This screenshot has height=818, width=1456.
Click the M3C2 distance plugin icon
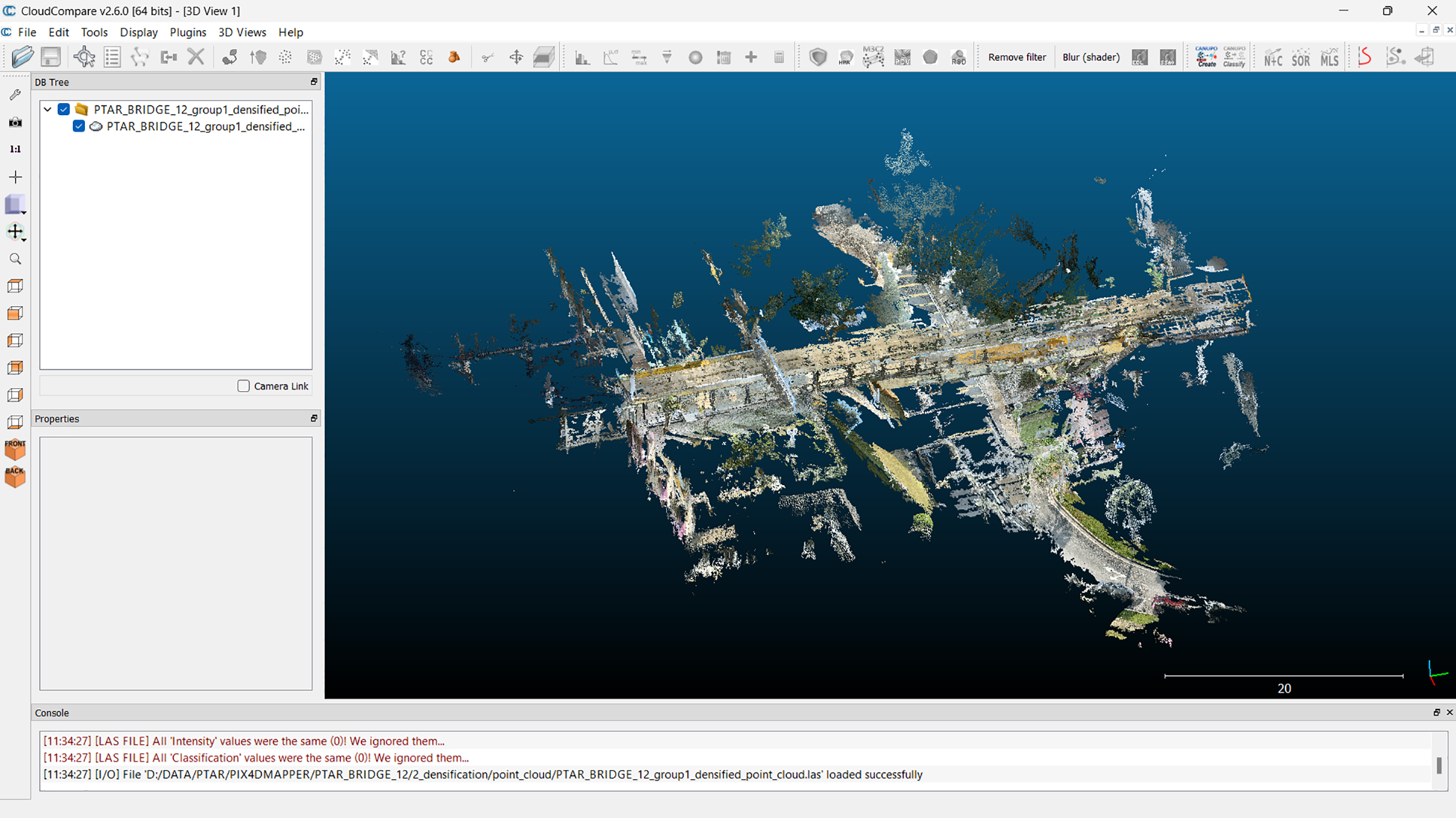[873, 57]
